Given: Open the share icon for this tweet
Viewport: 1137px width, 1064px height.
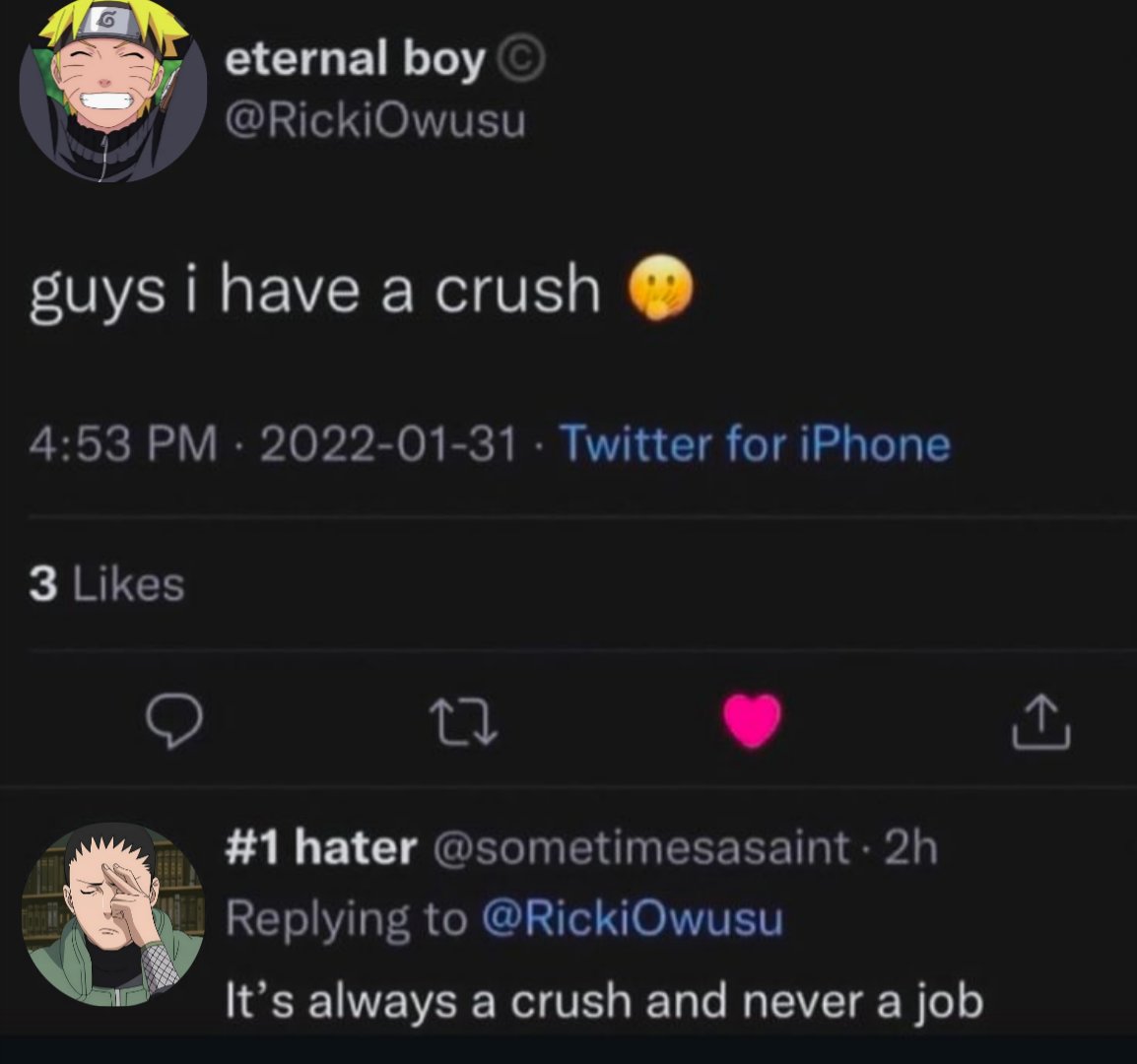Looking at the screenshot, I should (1040, 720).
